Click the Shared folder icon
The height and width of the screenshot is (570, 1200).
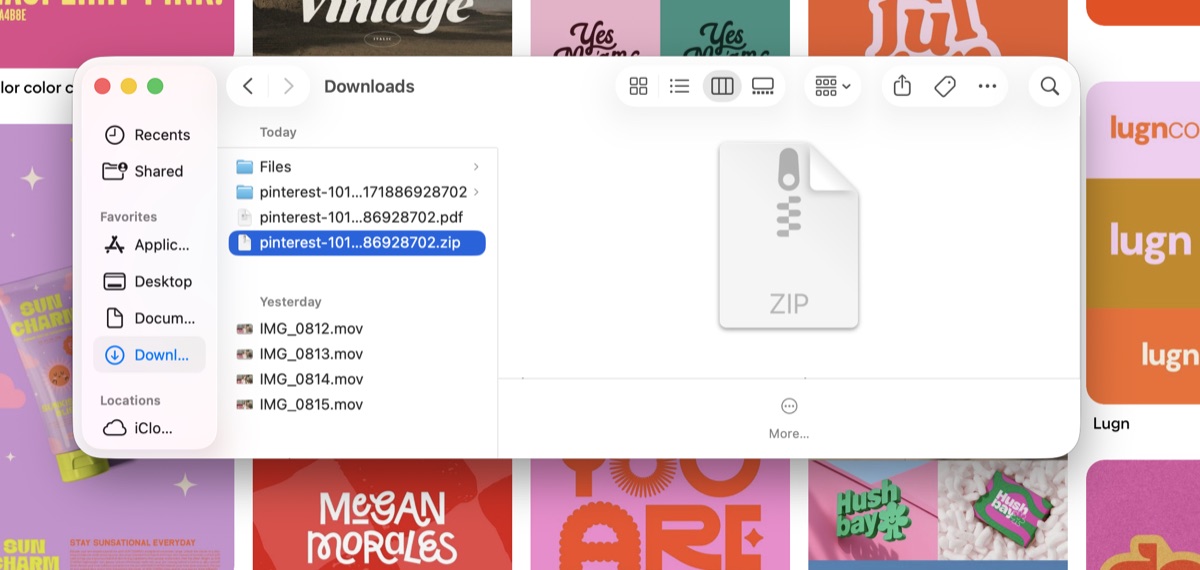114,171
